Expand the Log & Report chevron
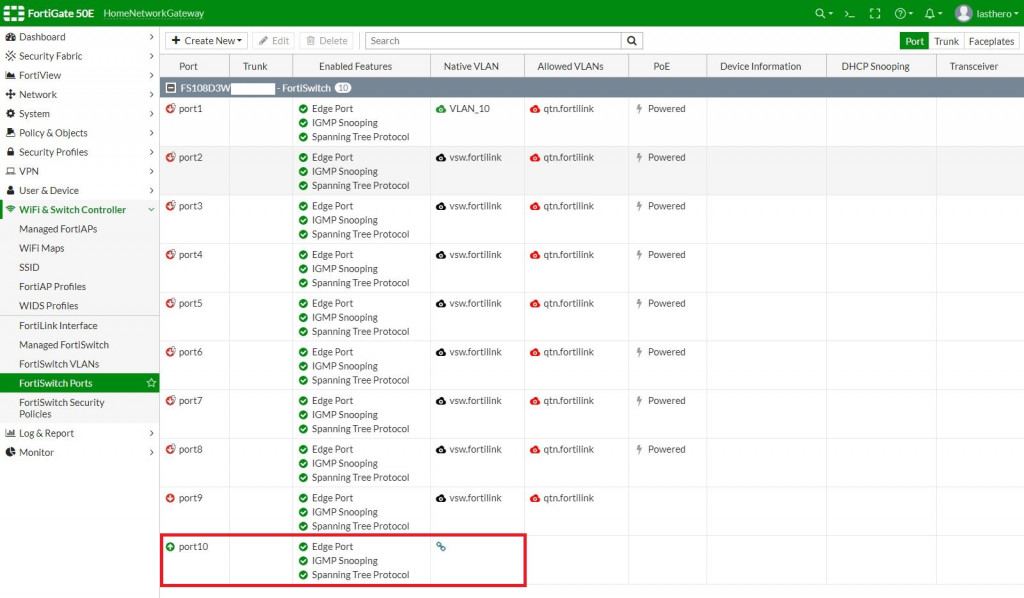Image resolution: width=1024 pixels, height=598 pixels. [x=152, y=433]
